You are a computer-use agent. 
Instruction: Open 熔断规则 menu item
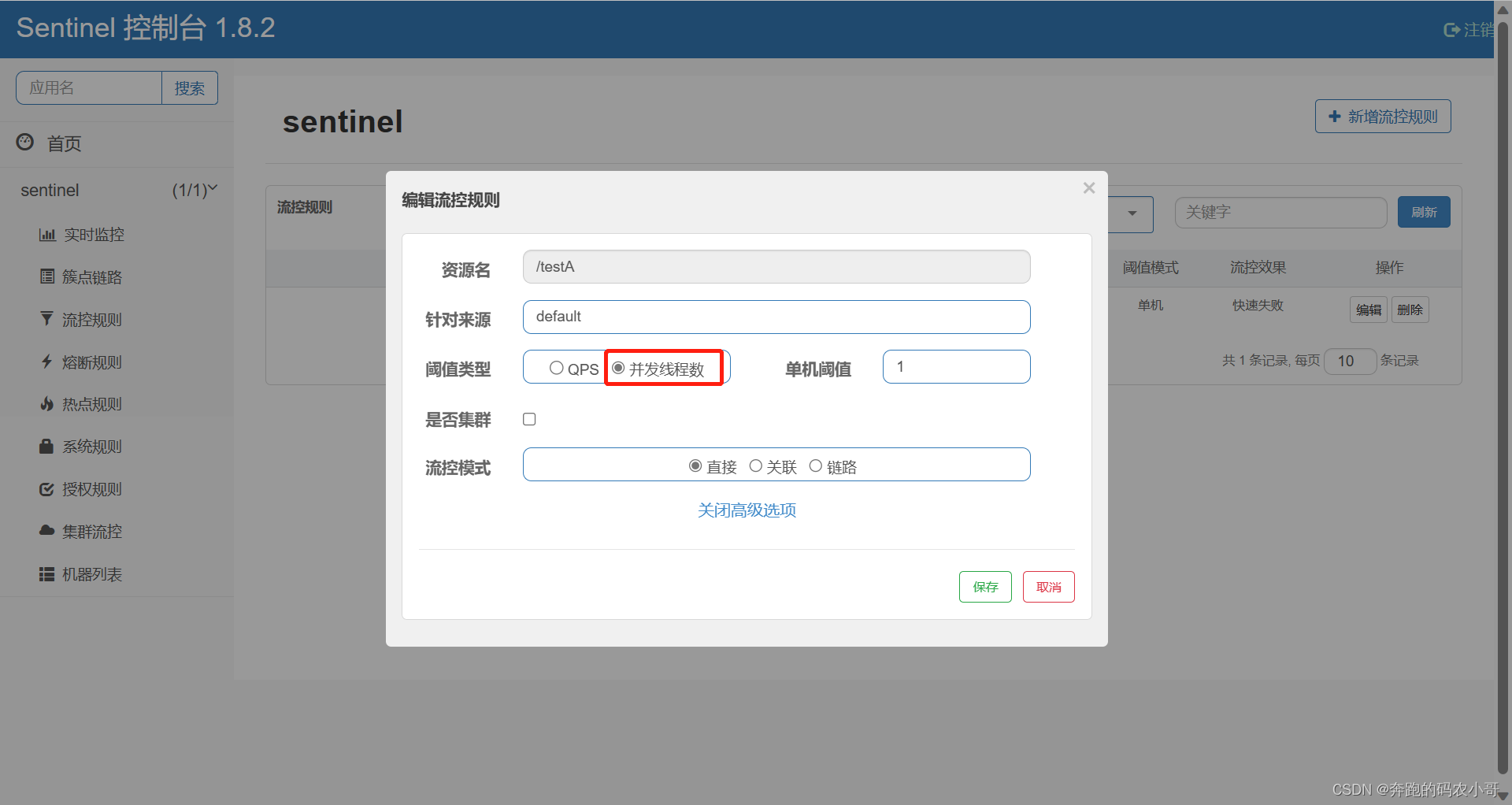click(x=92, y=362)
